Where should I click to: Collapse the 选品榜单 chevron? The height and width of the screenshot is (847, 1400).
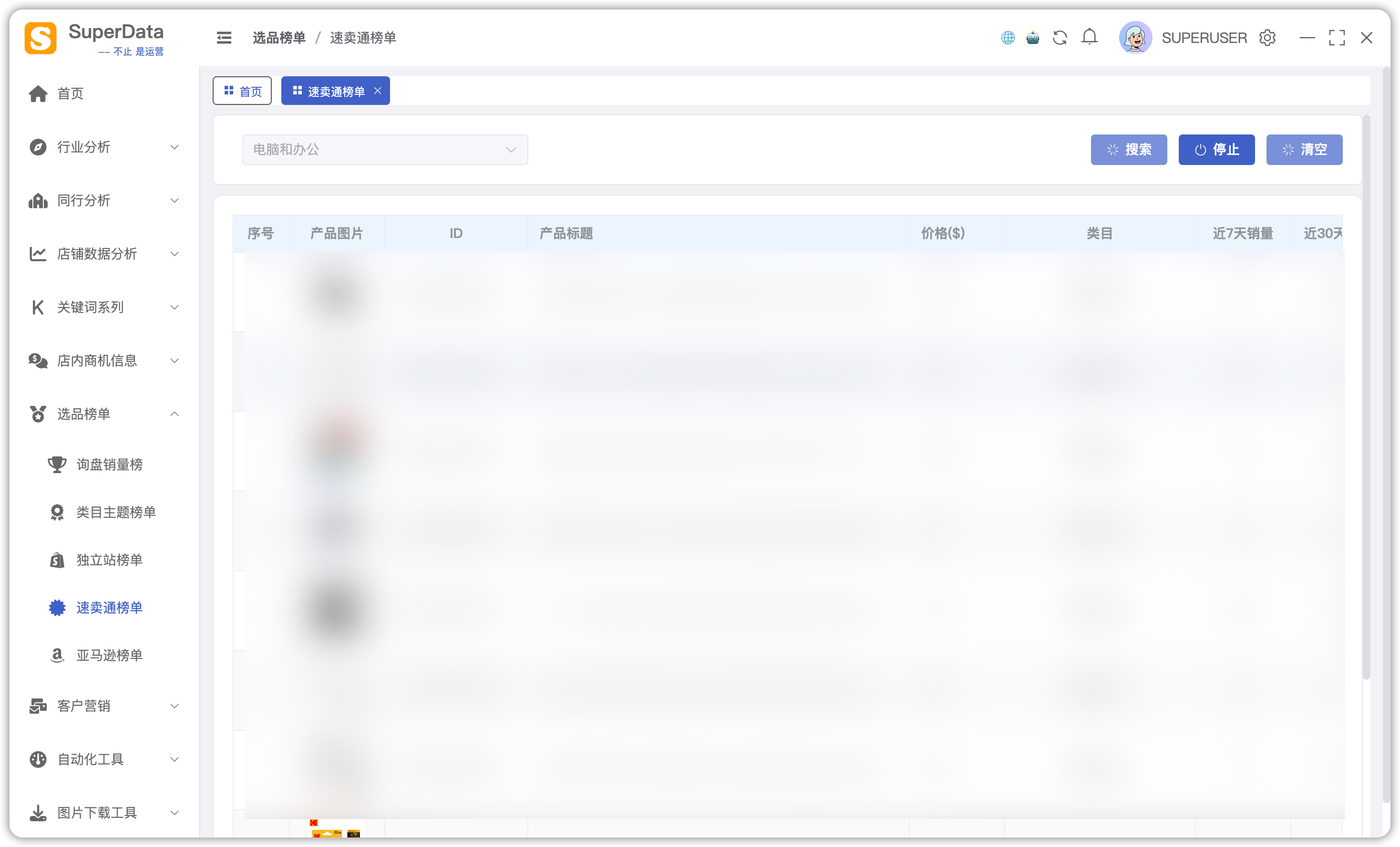pos(175,414)
